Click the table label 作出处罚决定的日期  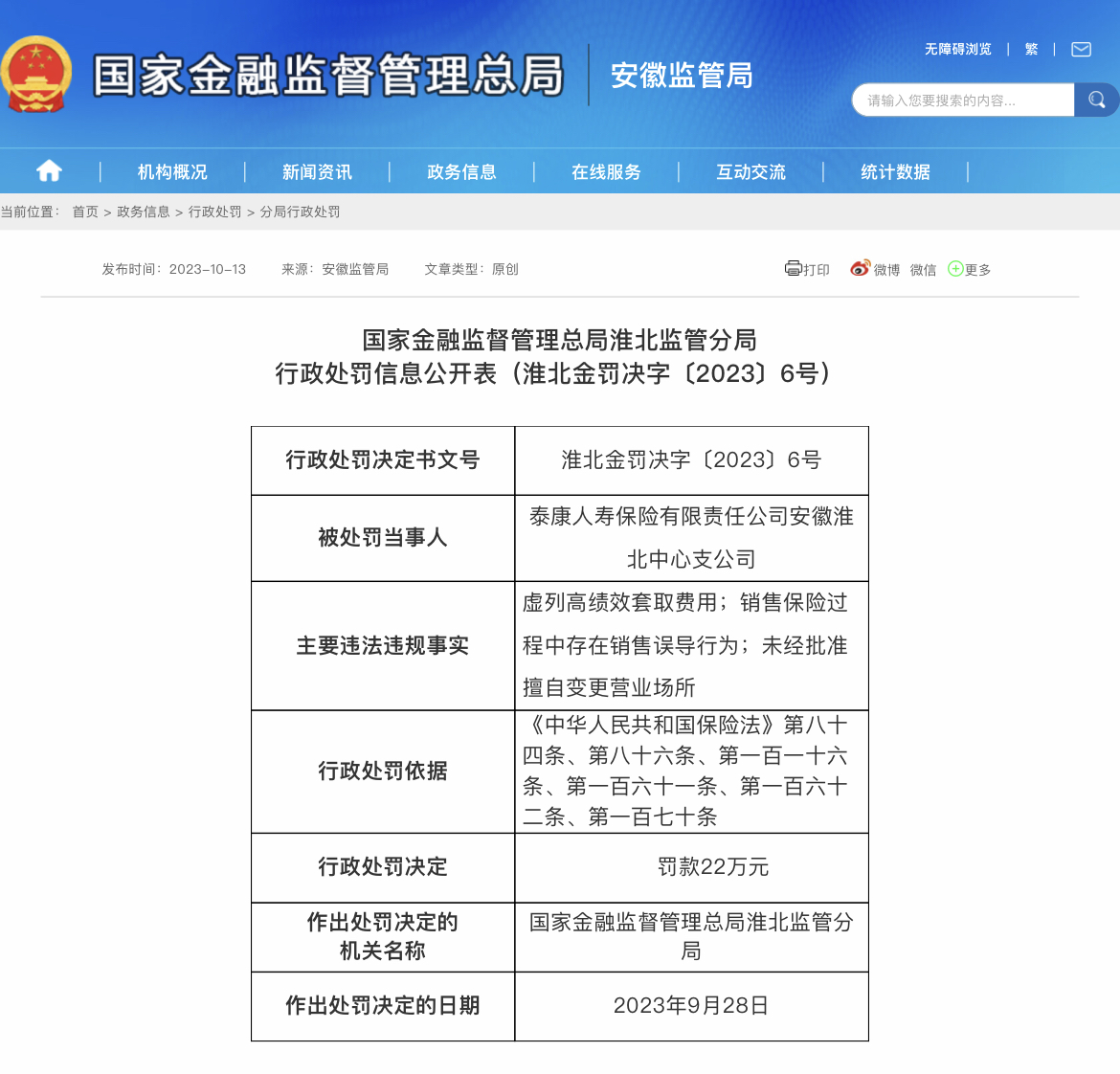coord(383,1005)
